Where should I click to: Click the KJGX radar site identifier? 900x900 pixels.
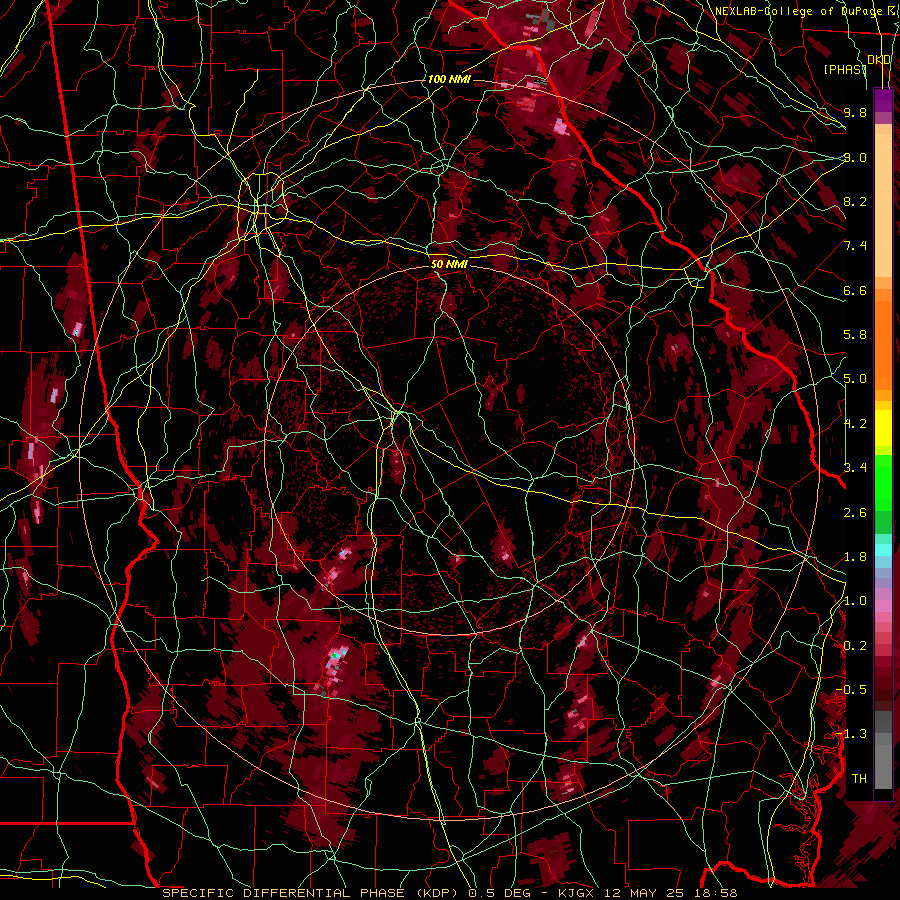coord(575,893)
